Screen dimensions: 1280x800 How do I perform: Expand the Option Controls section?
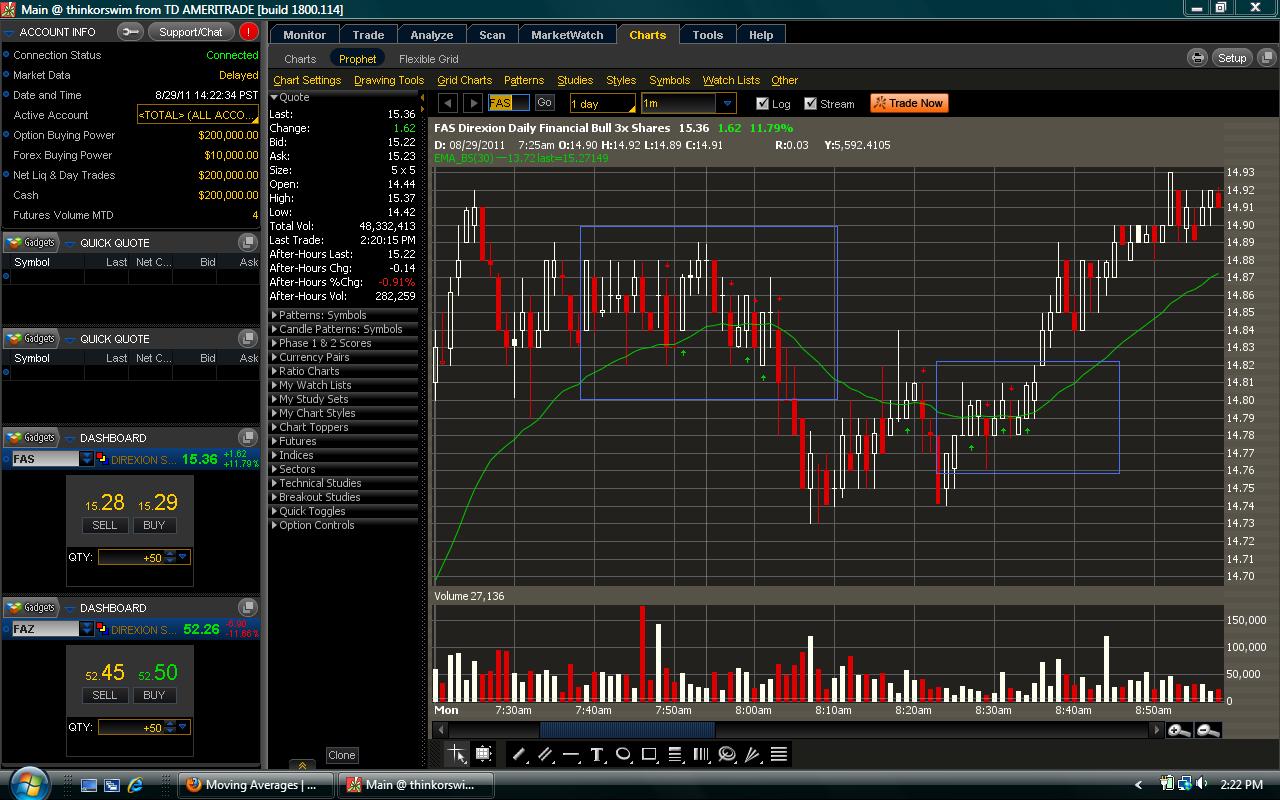pyautogui.click(x=344, y=525)
